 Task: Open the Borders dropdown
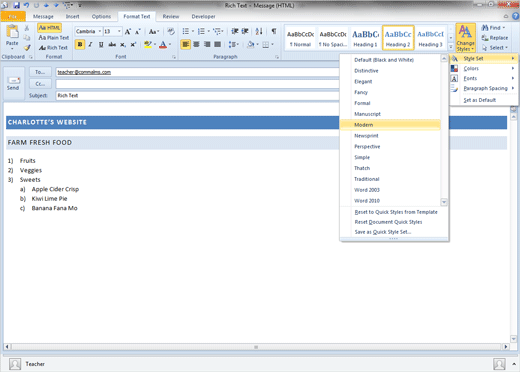272,44
